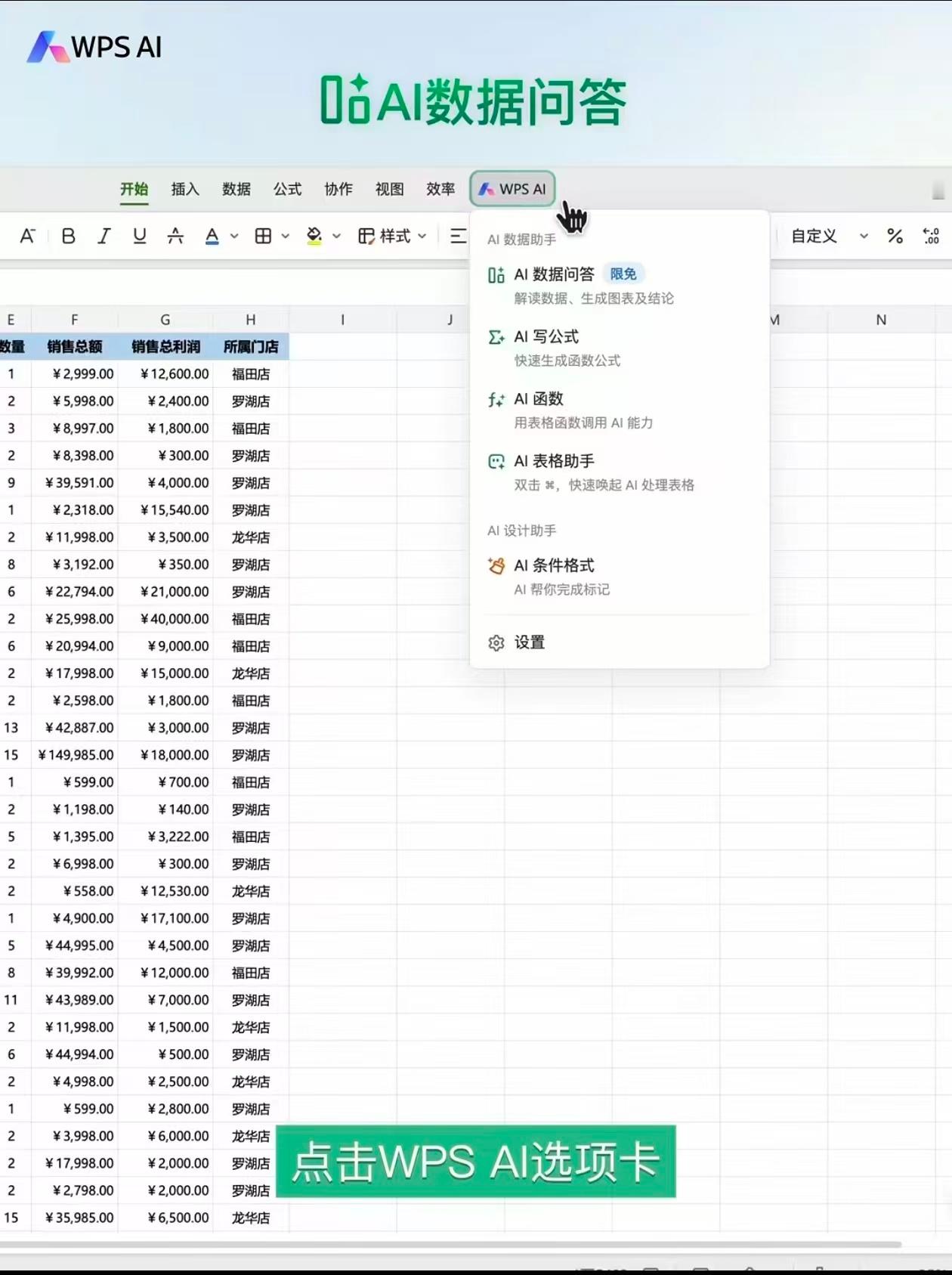
Task: Apply font color A icon
Action: [212, 236]
